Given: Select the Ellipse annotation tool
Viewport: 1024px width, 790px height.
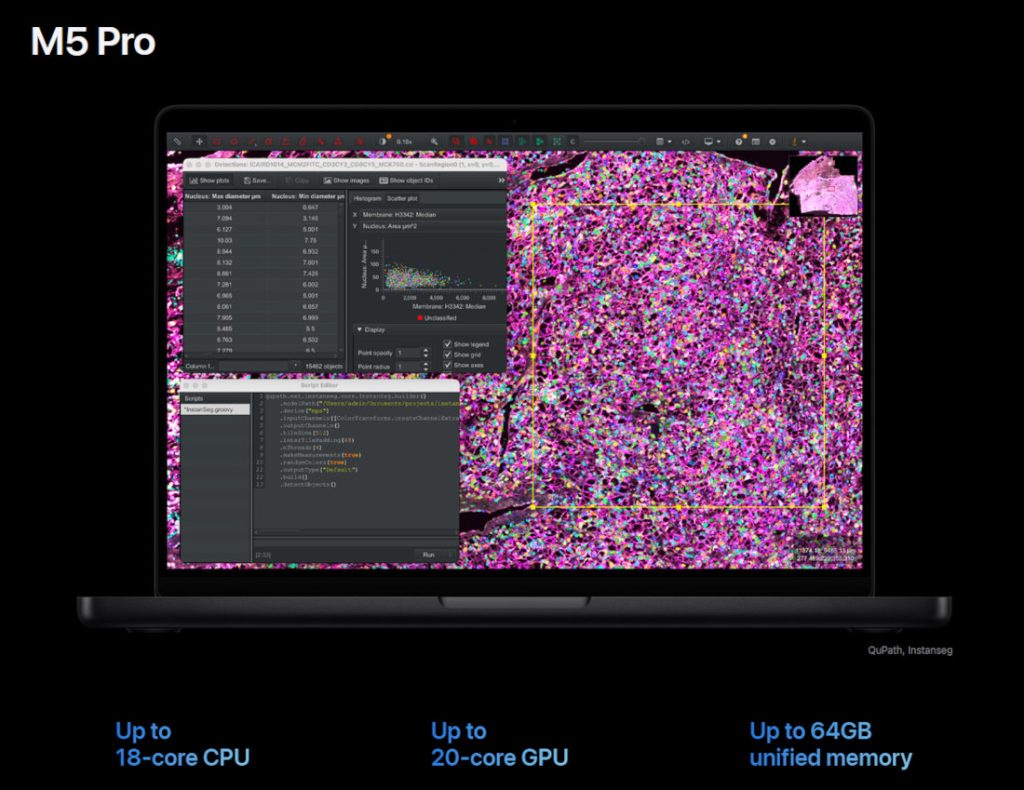Looking at the screenshot, I should coord(234,142).
